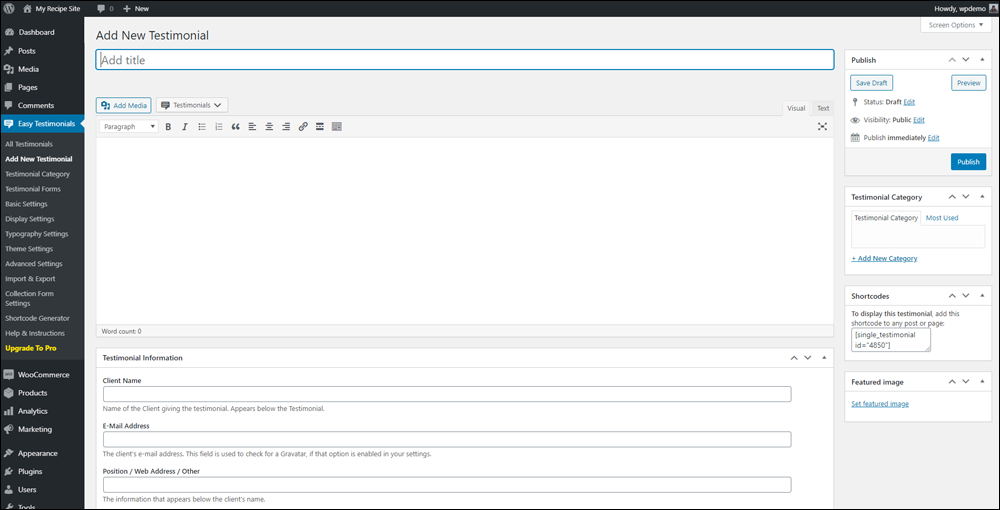This screenshot has height=510, width=1000.
Task: Insert a bulleted list
Action: 202,127
